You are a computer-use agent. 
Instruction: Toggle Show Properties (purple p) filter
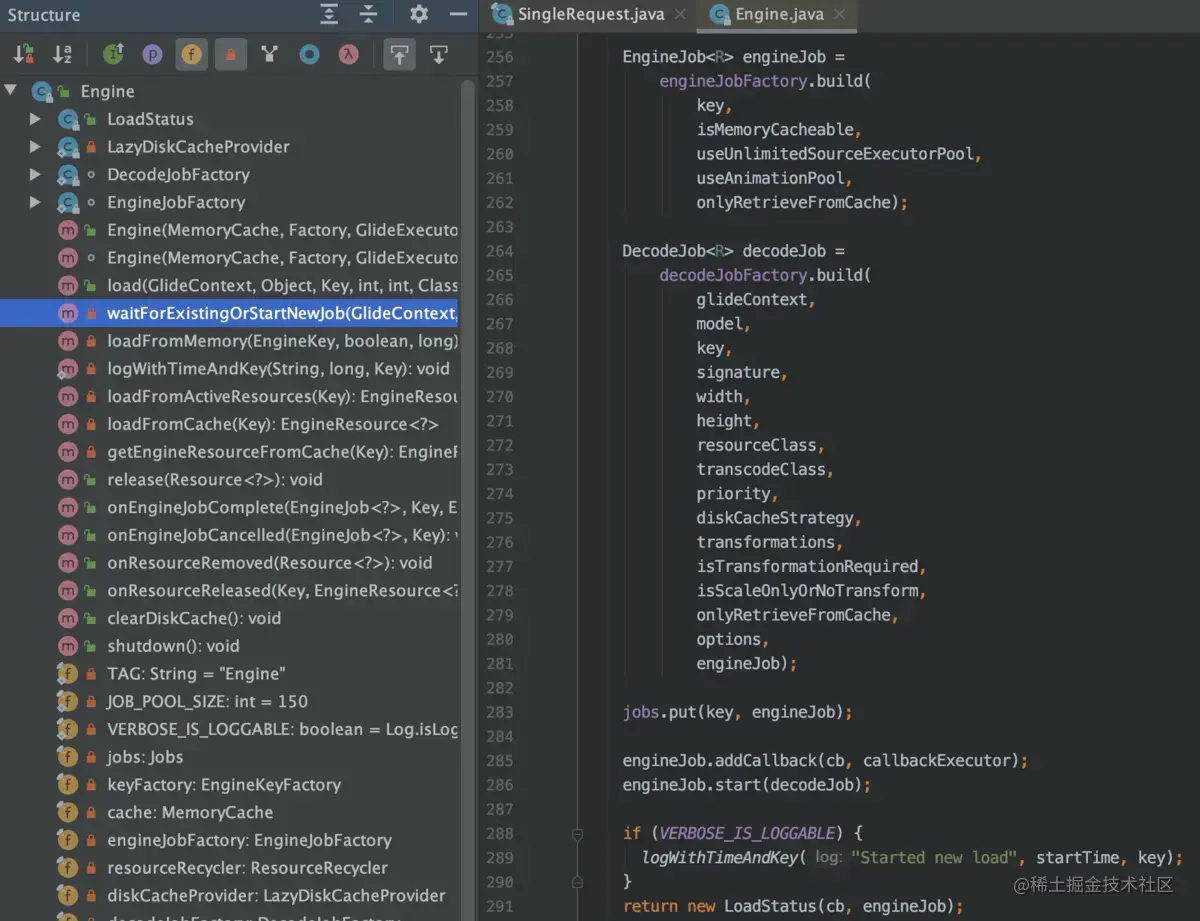click(152, 55)
